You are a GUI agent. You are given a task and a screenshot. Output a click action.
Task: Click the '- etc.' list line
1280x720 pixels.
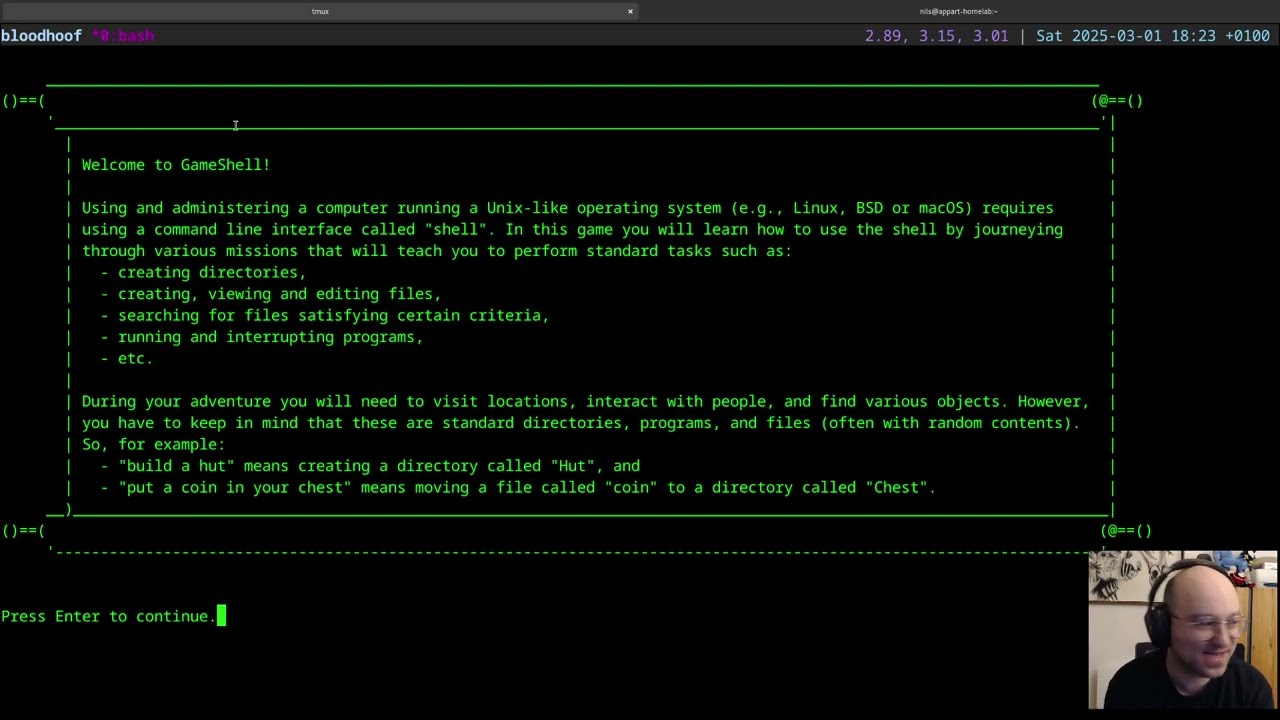coord(127,358)
